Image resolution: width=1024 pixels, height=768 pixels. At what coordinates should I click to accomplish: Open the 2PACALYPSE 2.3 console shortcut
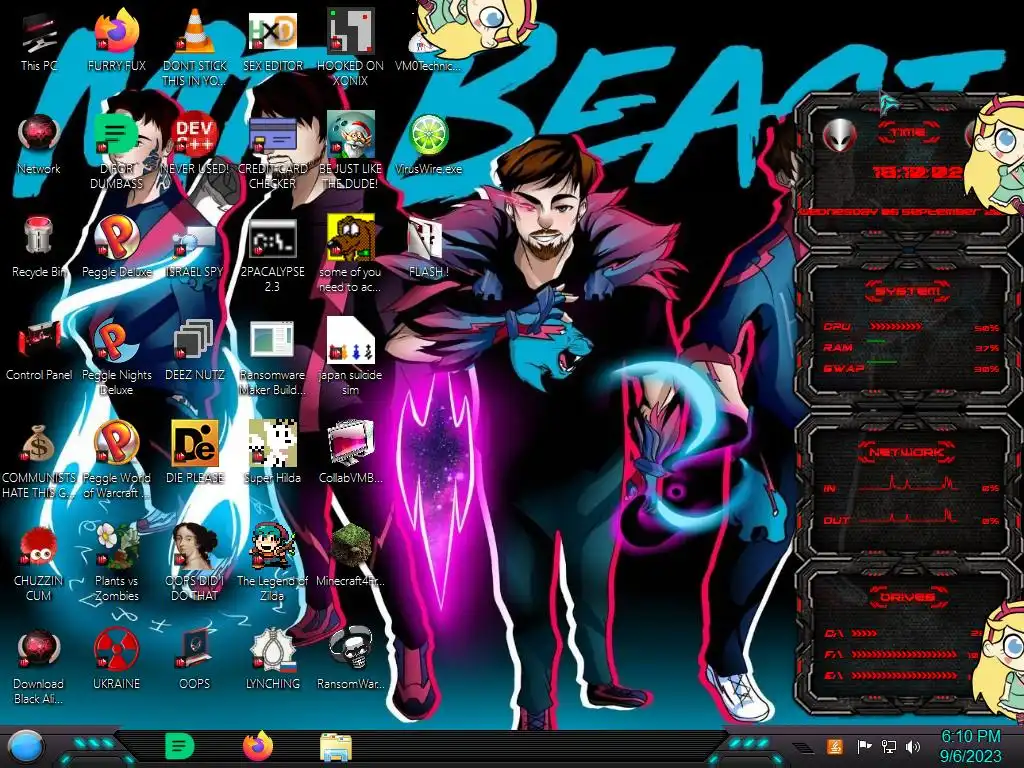tap(272, 255)
